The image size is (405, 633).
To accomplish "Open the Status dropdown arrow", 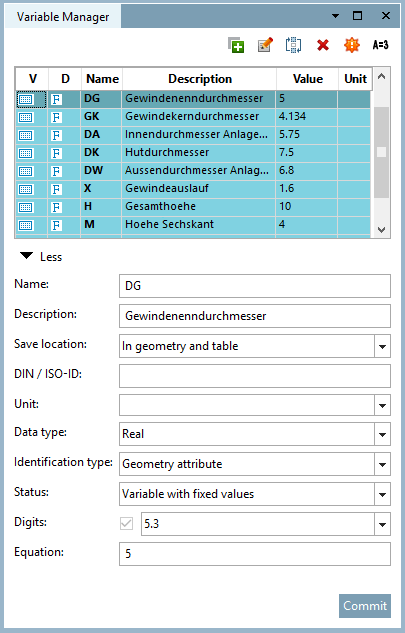I will (x=382, y=494).
